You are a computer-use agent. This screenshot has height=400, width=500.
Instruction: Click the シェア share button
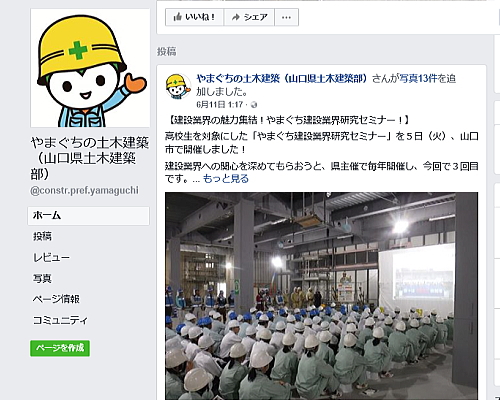(x=249, y=17)
